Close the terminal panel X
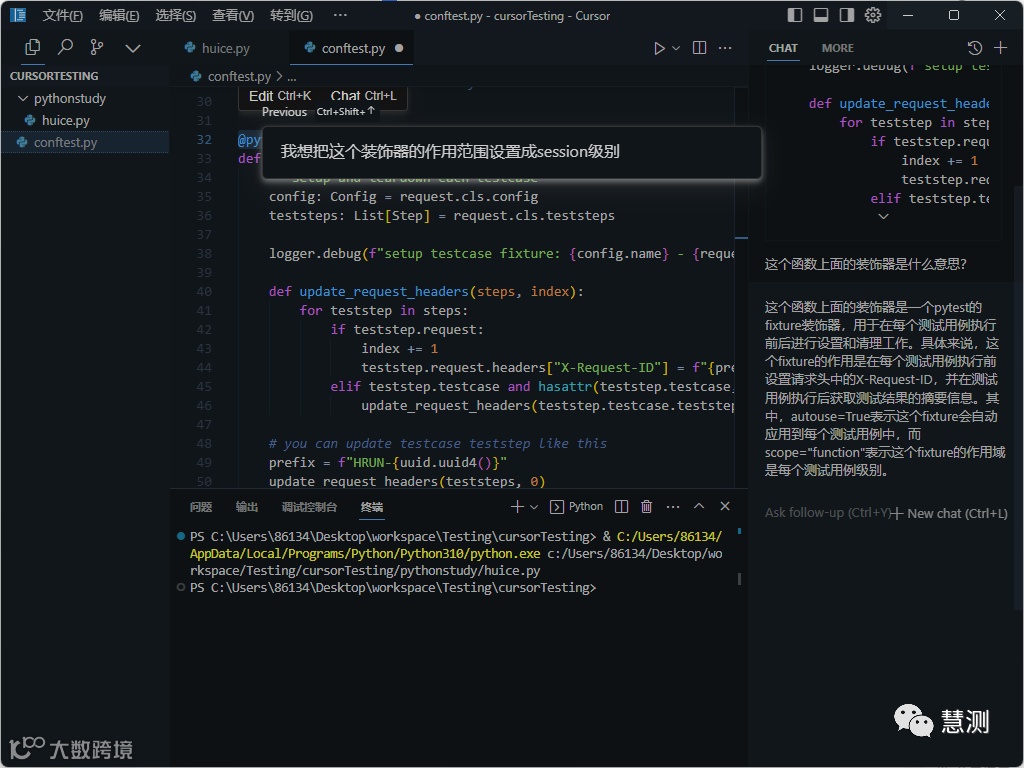 [725, 506]
